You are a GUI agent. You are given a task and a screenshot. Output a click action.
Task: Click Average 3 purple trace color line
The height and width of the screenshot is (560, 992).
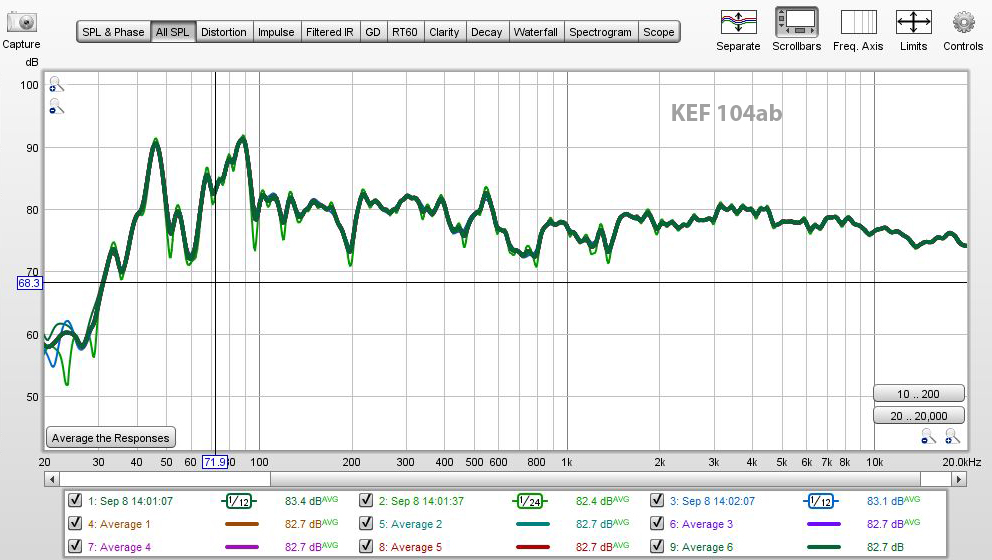[x=824, y=524]
